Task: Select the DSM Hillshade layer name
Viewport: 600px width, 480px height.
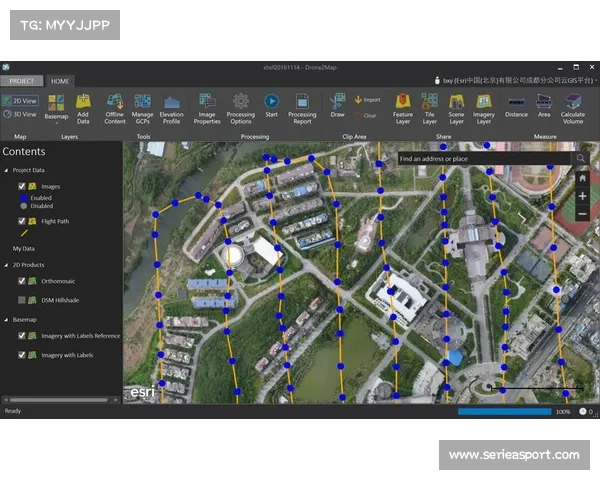Action: click(60, 300)
